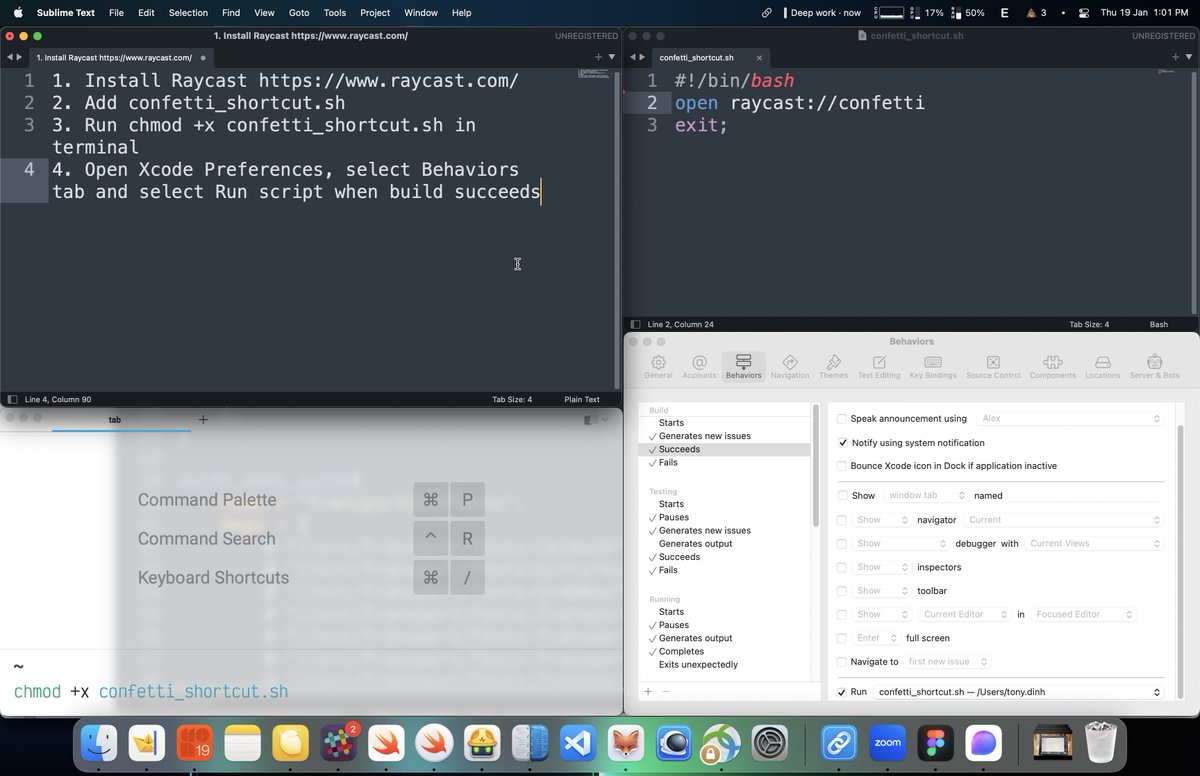Open Finder from the Dock
The height and width of the screenshot is (776, 1200).
99,745
